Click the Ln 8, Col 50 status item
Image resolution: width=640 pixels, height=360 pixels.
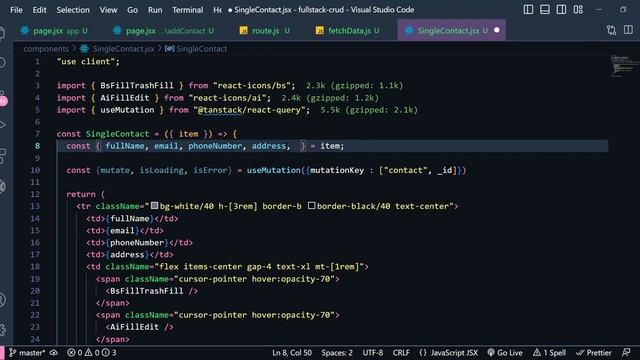(x=292, y=353)
